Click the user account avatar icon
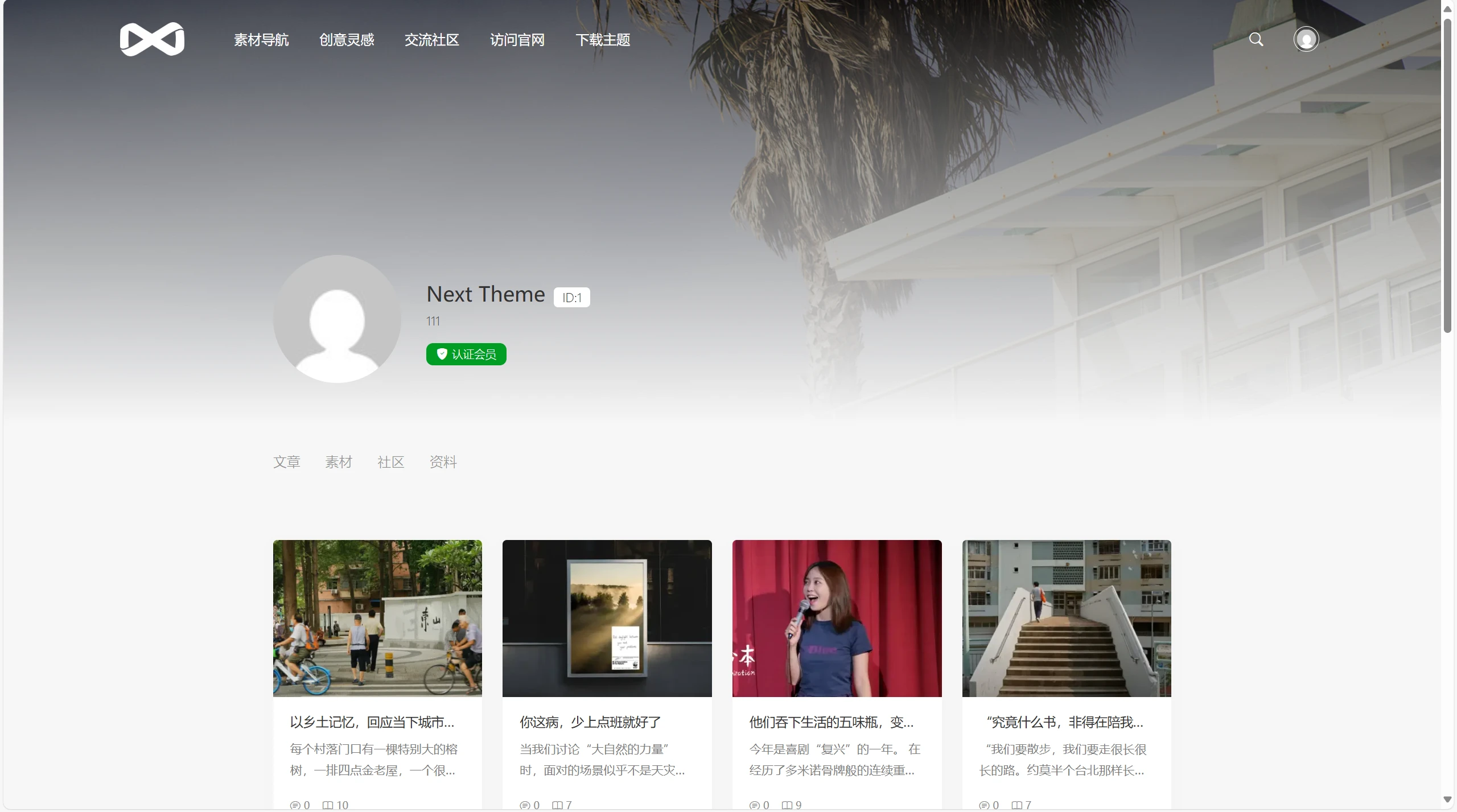The width and height of the screenshot is (1457, 812). tap(1306, 39)
